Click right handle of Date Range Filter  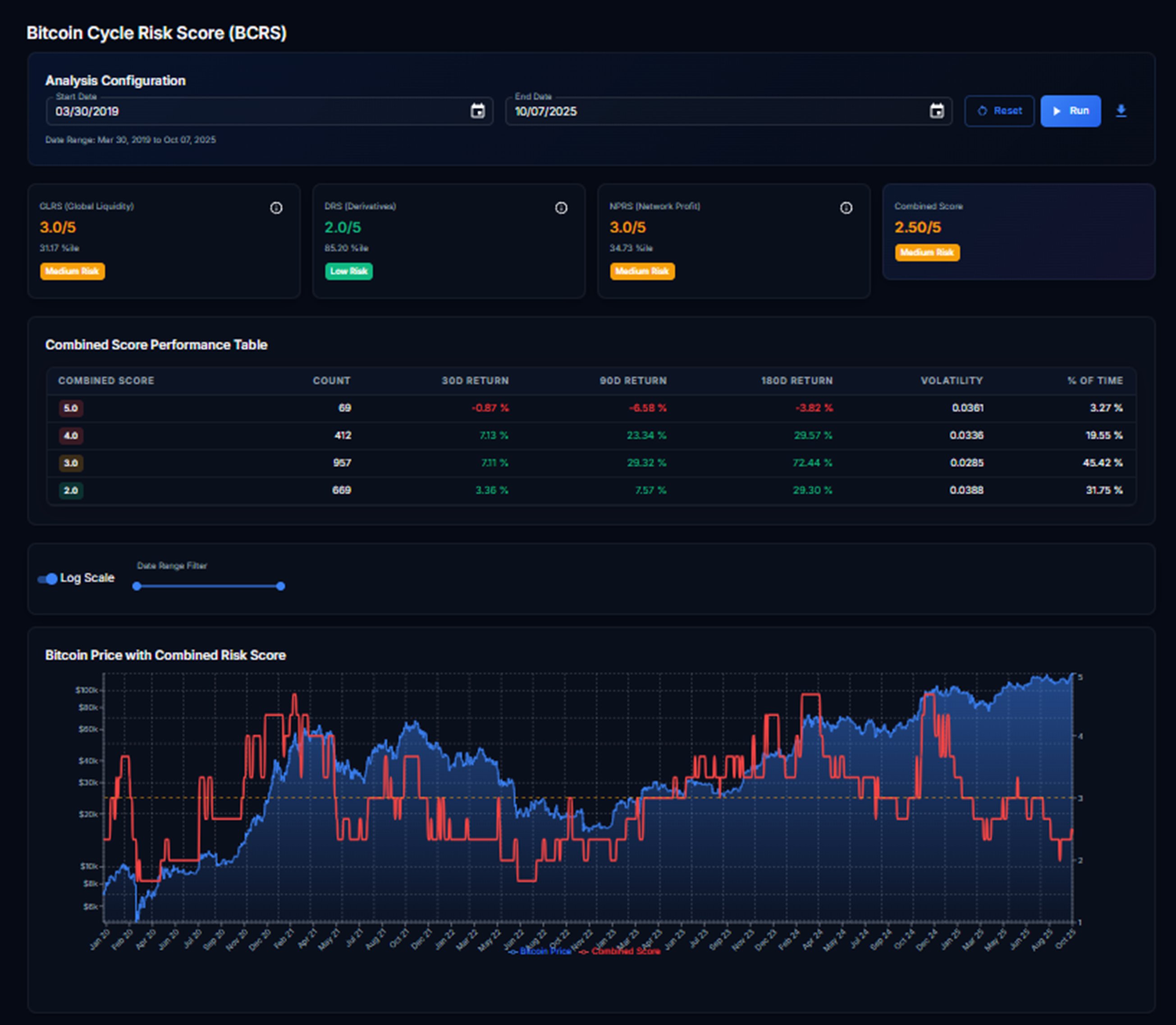[280, 586]
